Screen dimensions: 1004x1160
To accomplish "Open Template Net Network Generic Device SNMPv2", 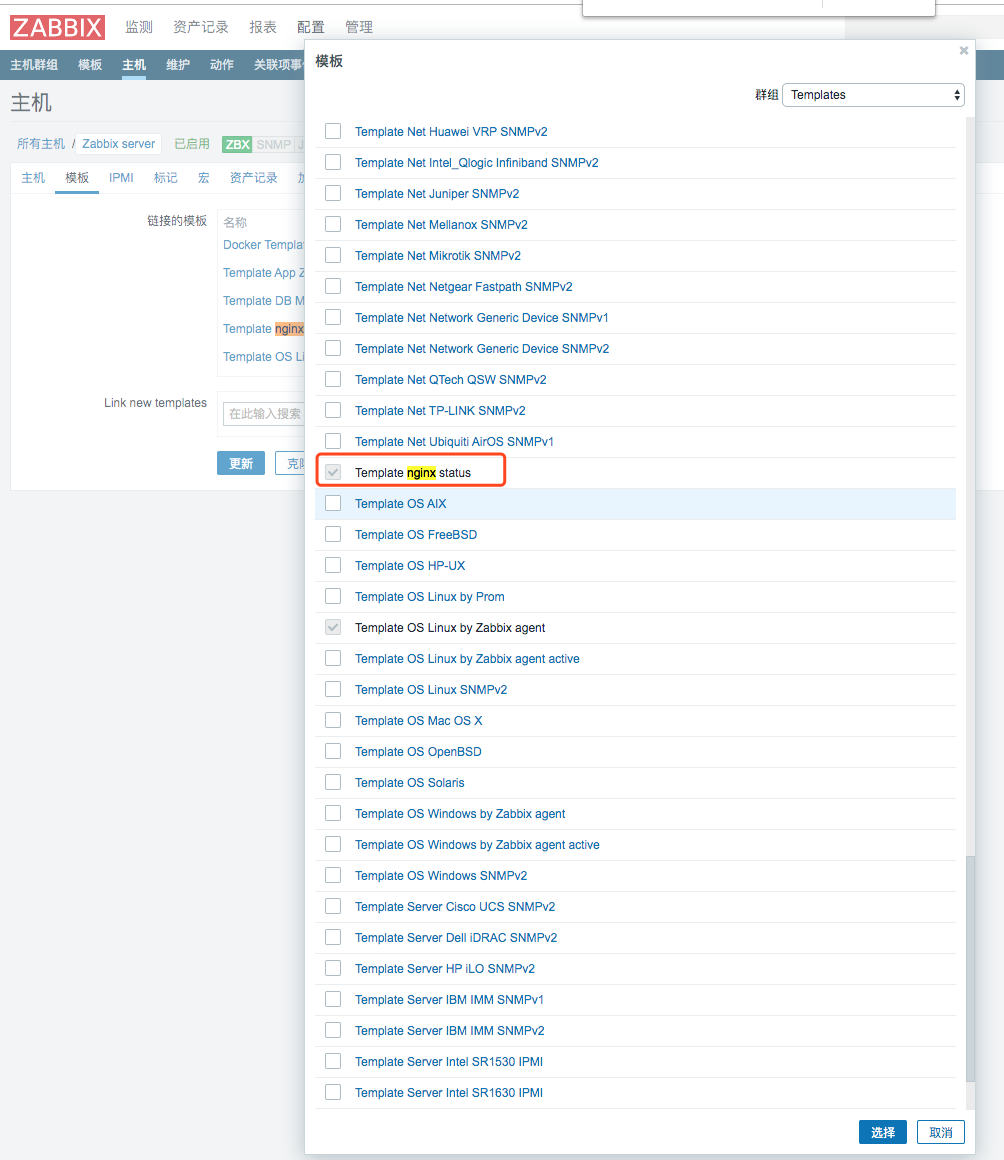I will [x=482, y=348].
